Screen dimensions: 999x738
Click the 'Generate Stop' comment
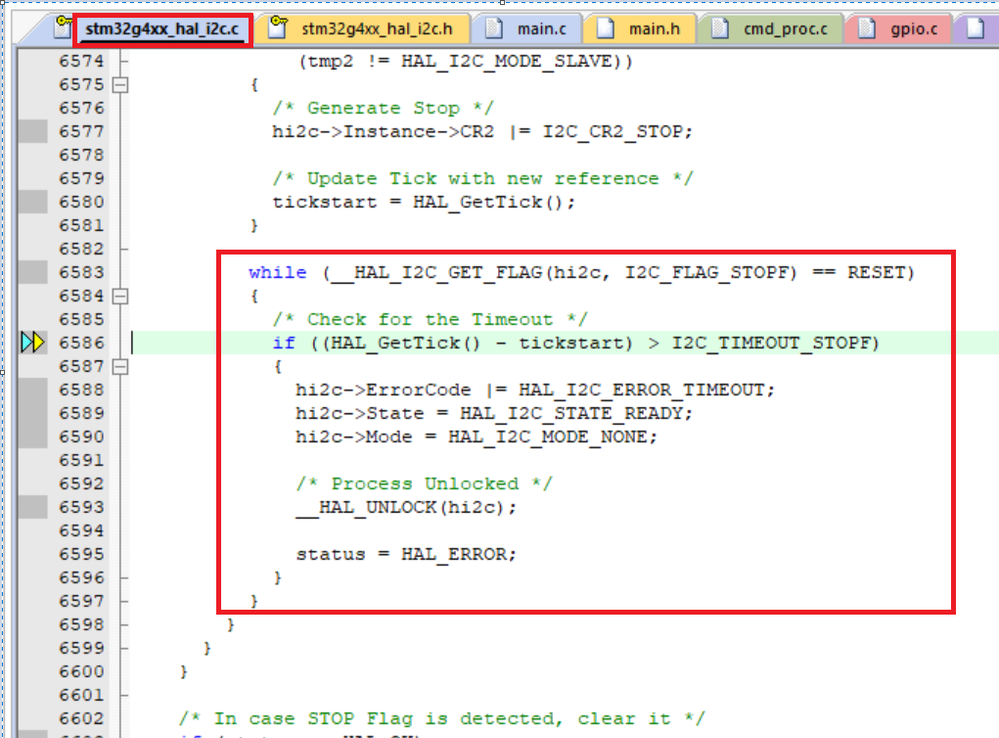(383, 108)
